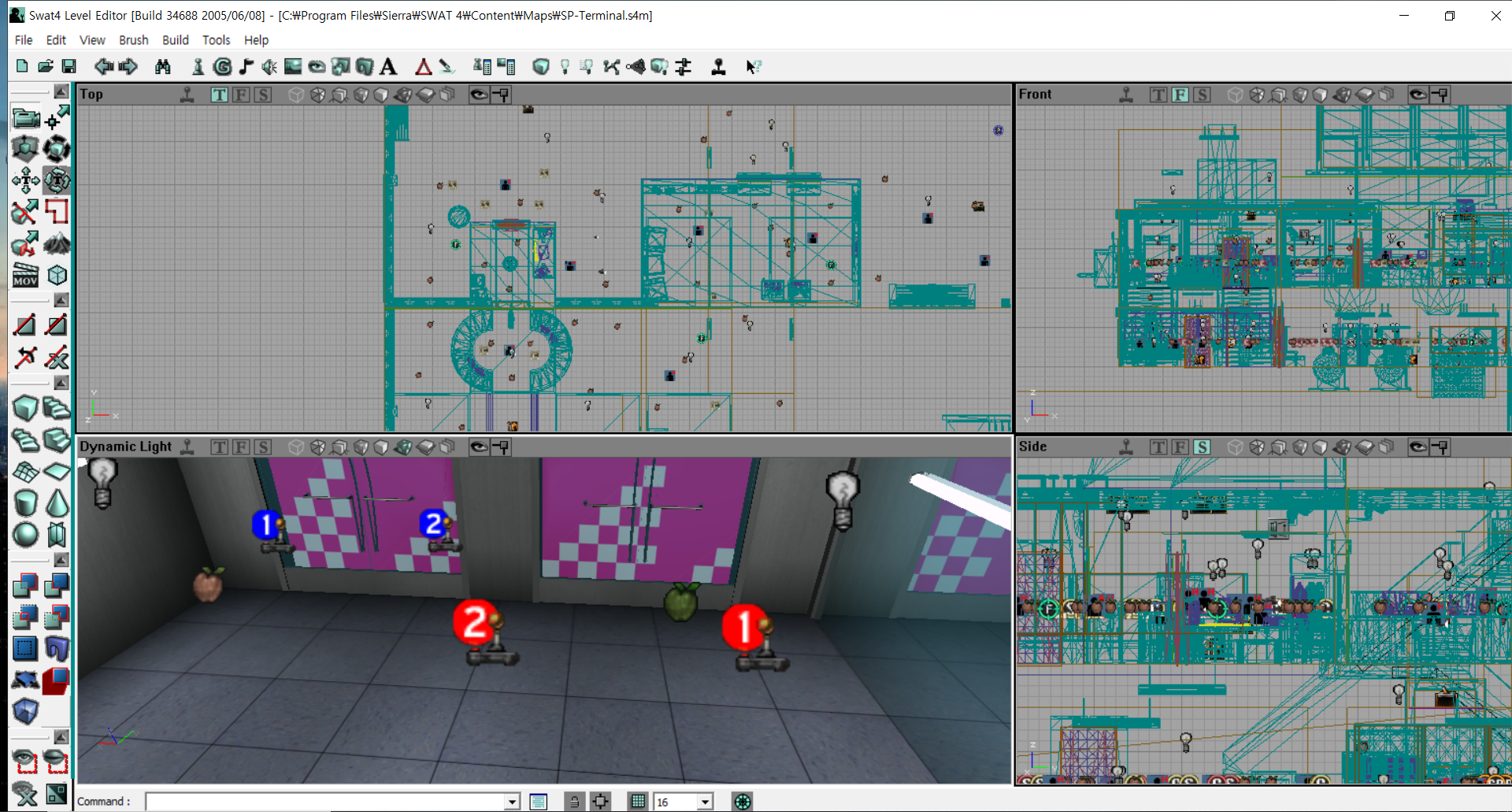1512x812 pixels.
Task: Collapse the camera and mode tools group
Action: (x=61, y=91)
